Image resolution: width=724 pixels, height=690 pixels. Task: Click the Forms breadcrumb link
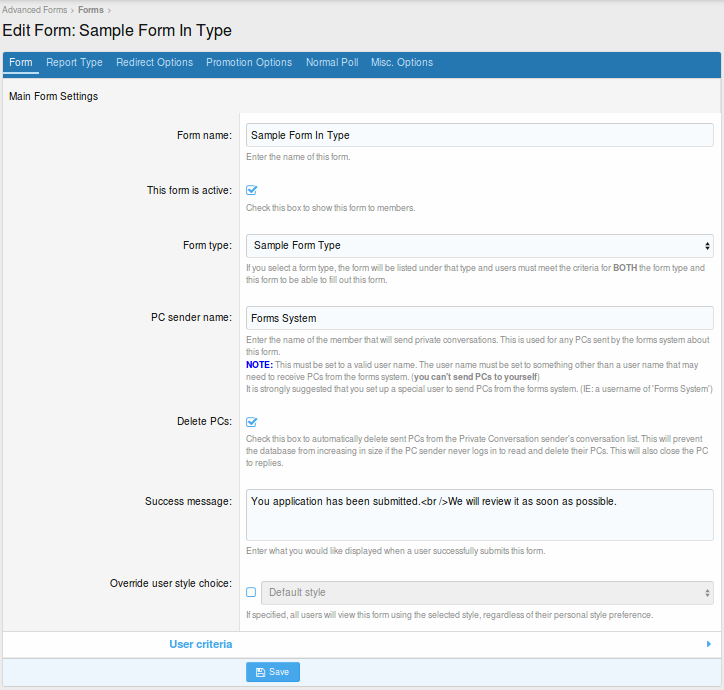[x=91, y=9]
